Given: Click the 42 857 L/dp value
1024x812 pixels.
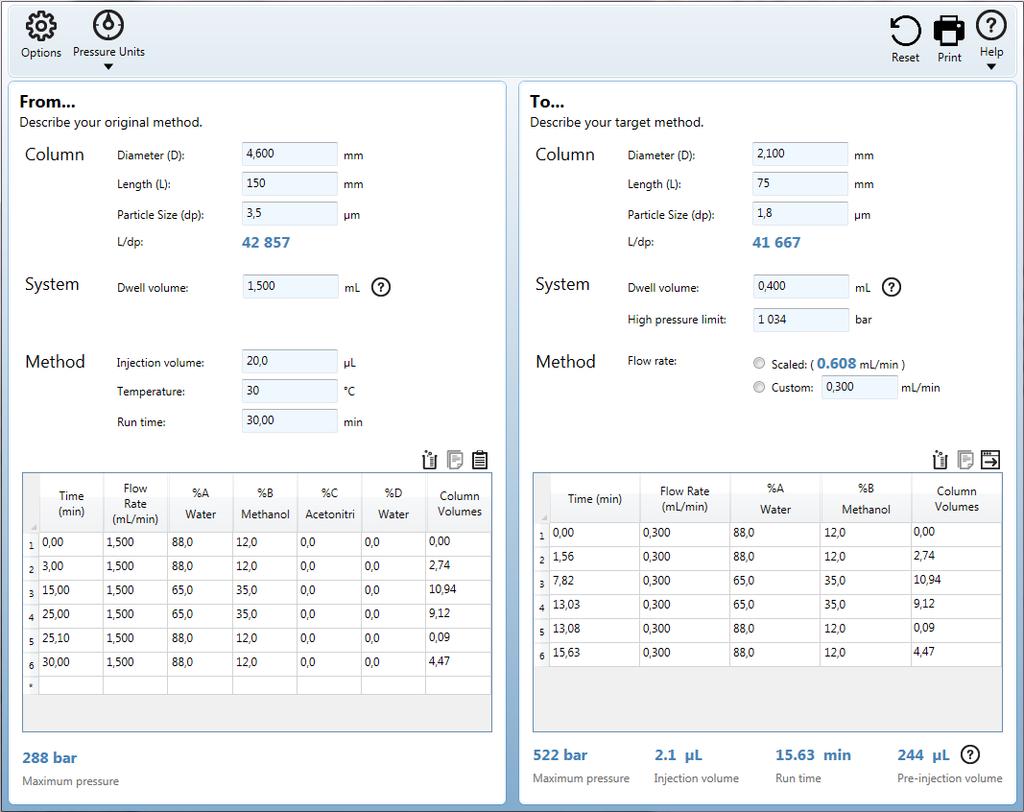Looking at the screenshot, I should click(266, 242).
